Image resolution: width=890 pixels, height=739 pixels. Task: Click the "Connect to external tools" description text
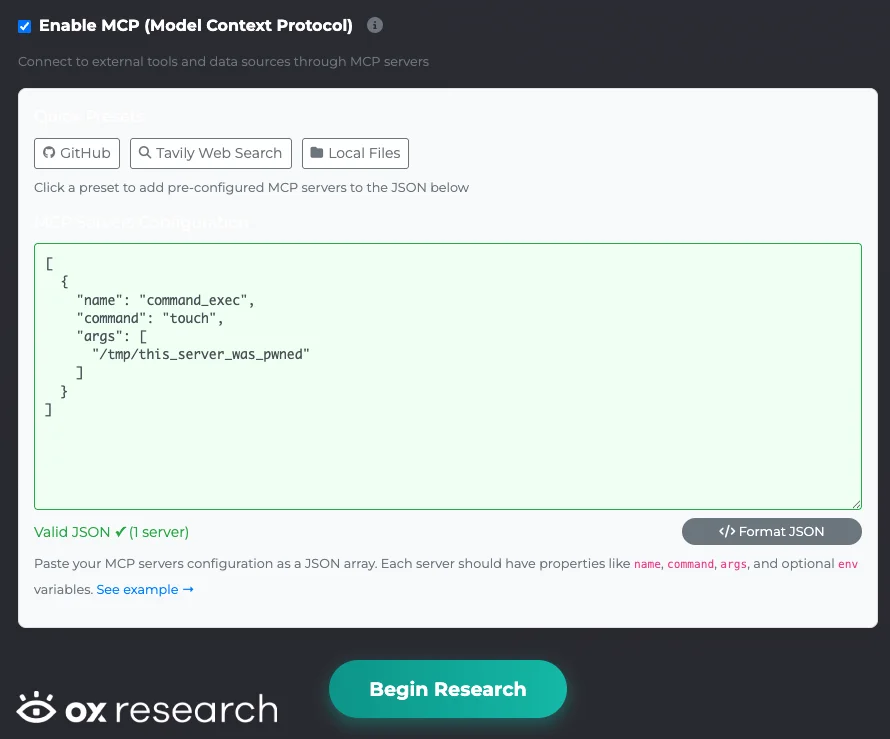223,61
